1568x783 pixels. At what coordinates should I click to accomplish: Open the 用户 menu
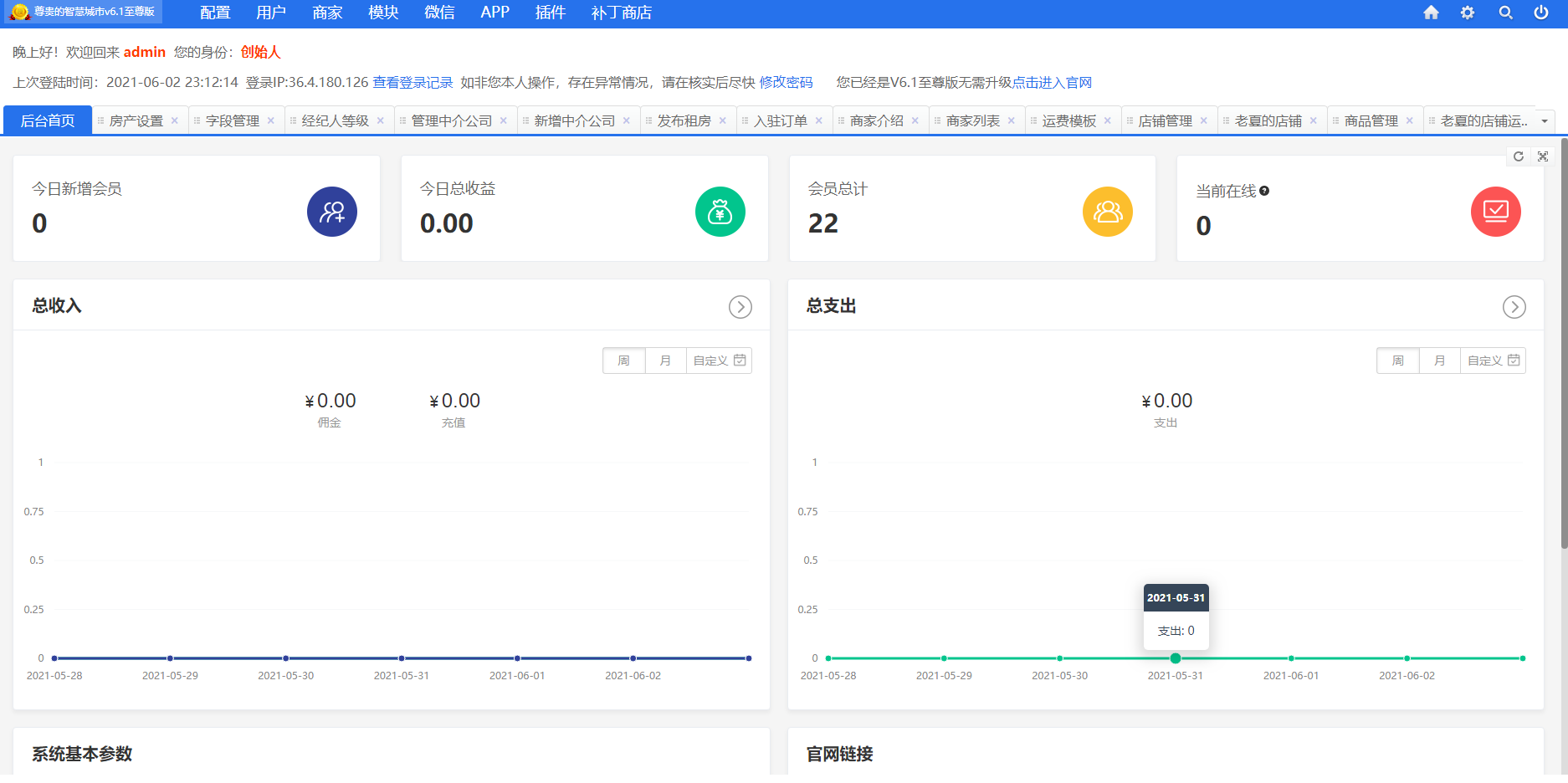[271, 13]
